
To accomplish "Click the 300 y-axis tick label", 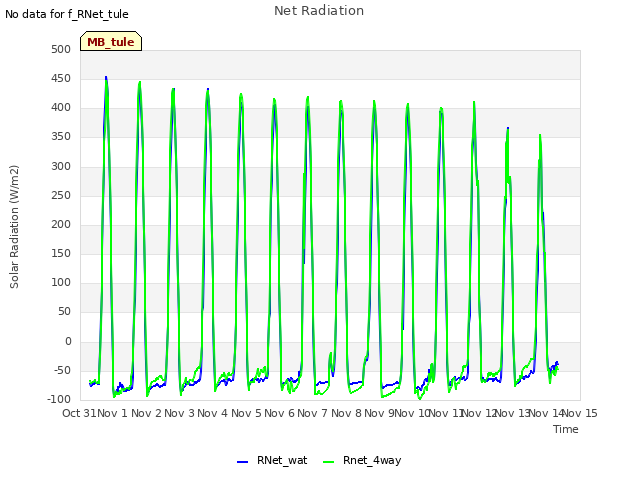I will click(x=61, y=167).
